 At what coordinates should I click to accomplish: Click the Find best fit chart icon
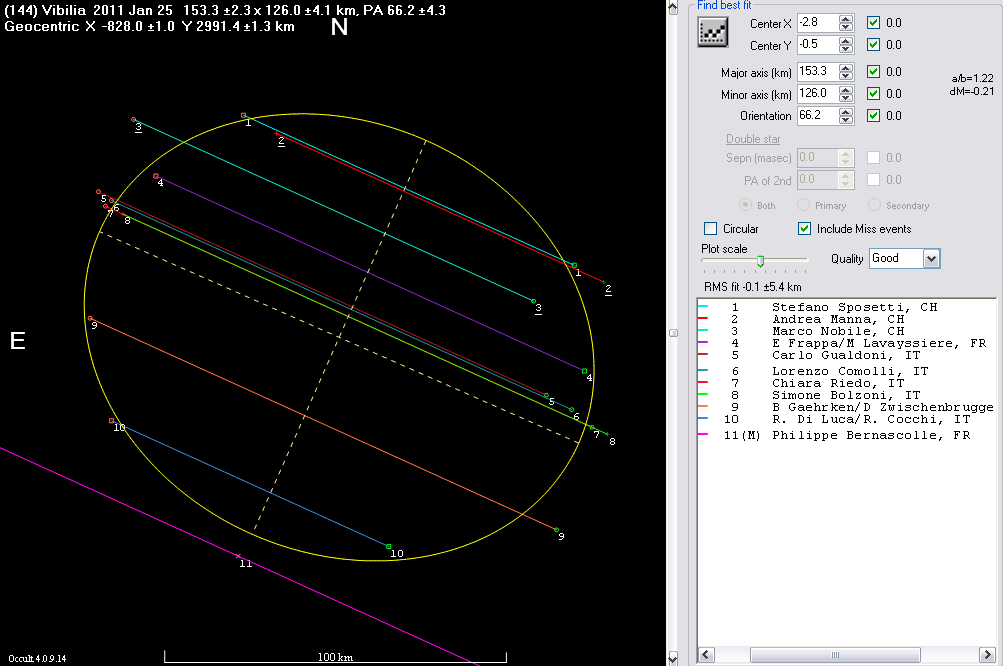712,33
